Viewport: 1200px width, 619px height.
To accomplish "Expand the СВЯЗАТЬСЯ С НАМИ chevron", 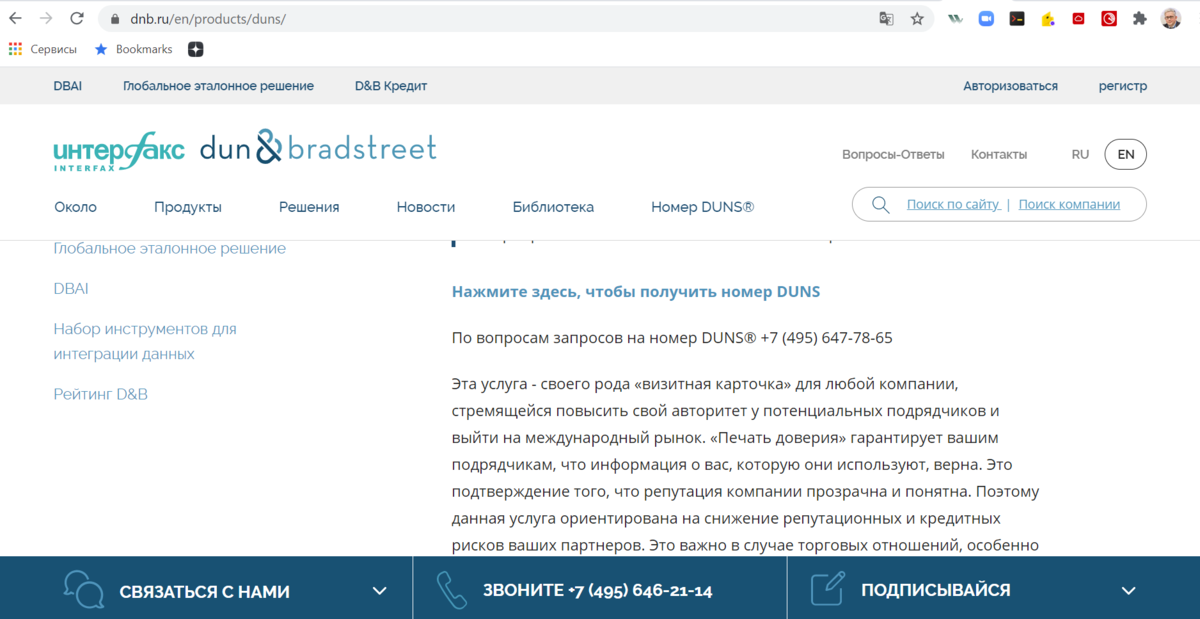I will 380,591.
